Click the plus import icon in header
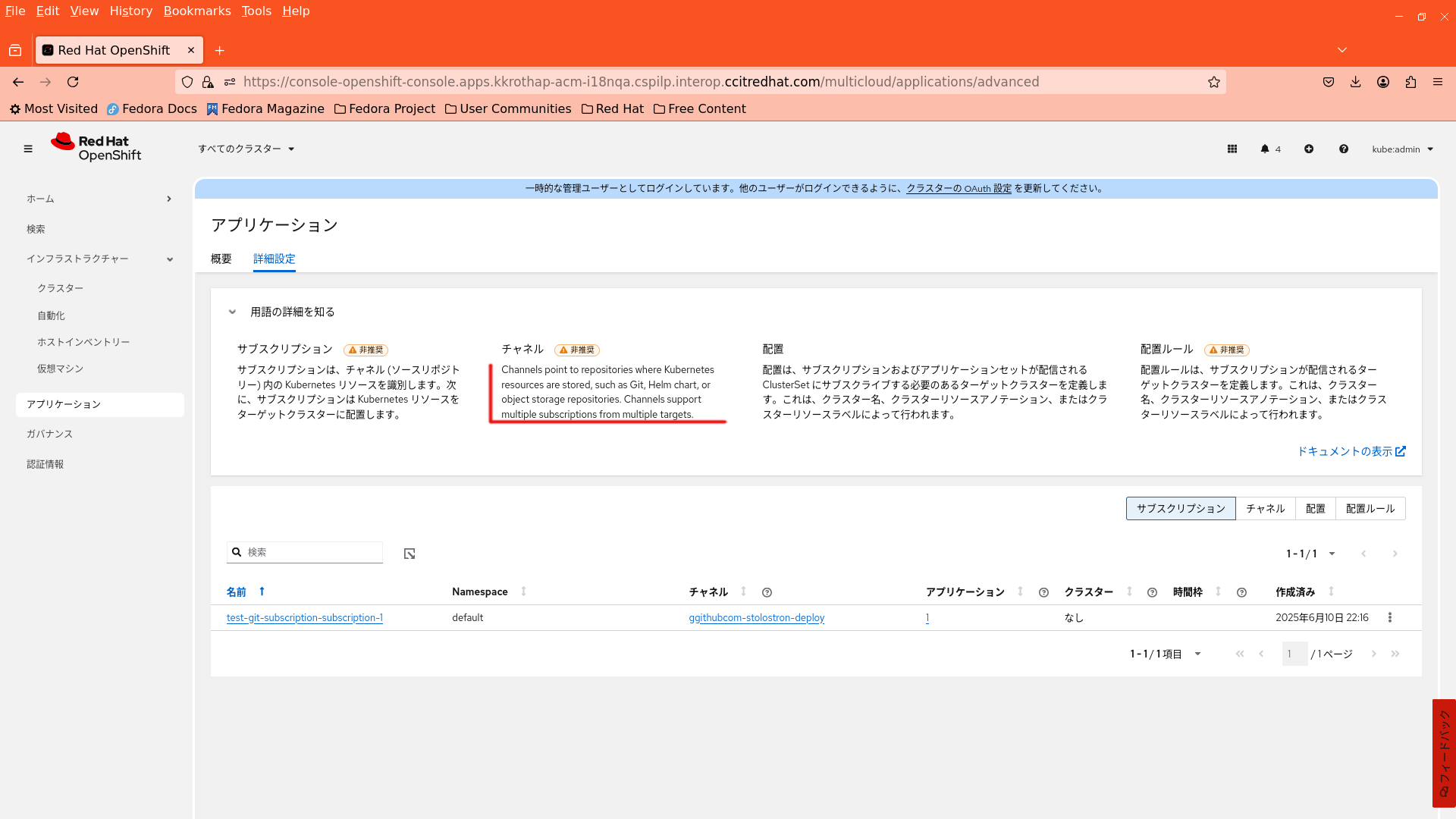 pyautogui.click(x=1309, y=149)
